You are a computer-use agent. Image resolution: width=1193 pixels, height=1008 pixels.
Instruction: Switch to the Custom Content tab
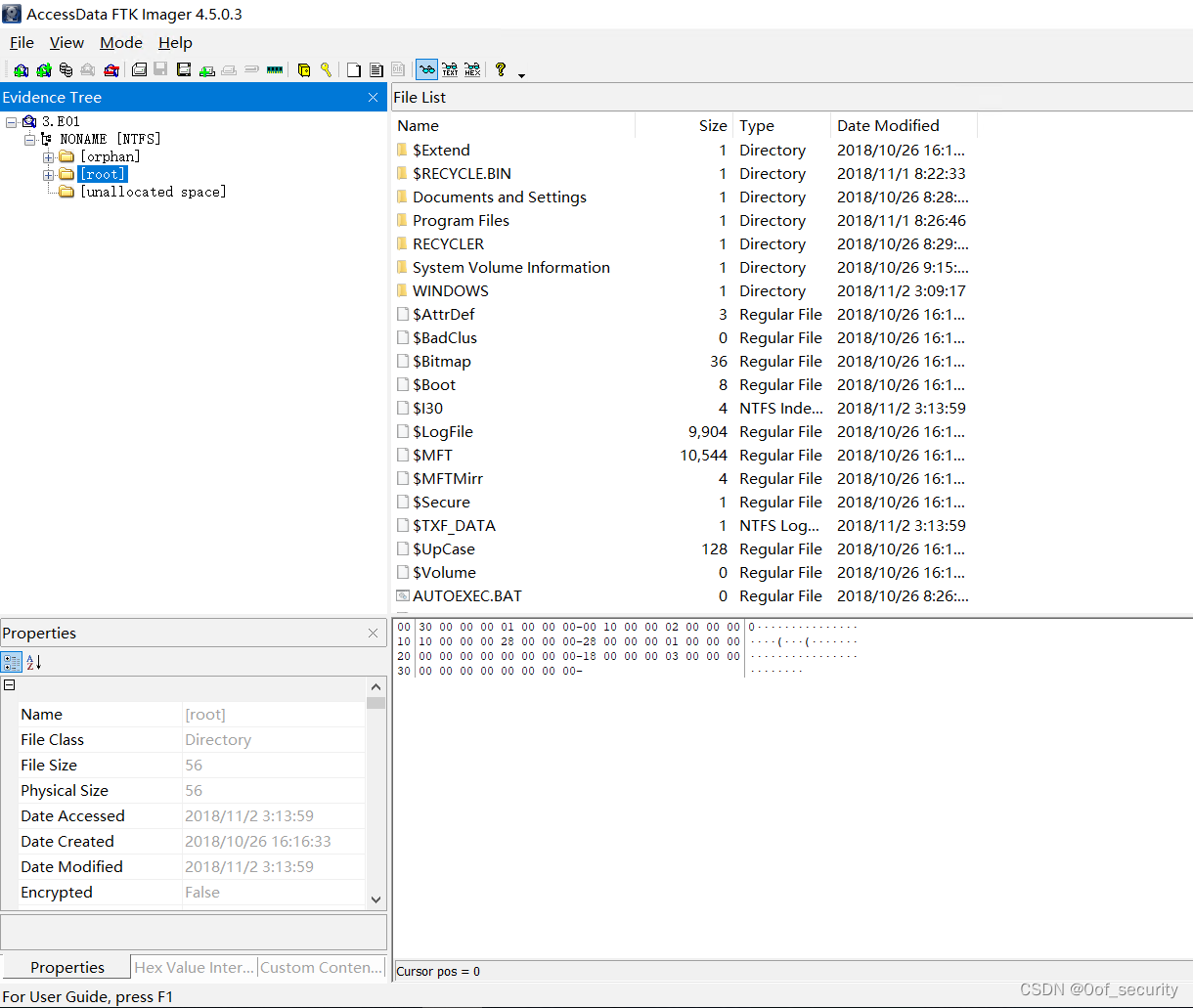tap(322, 967)
